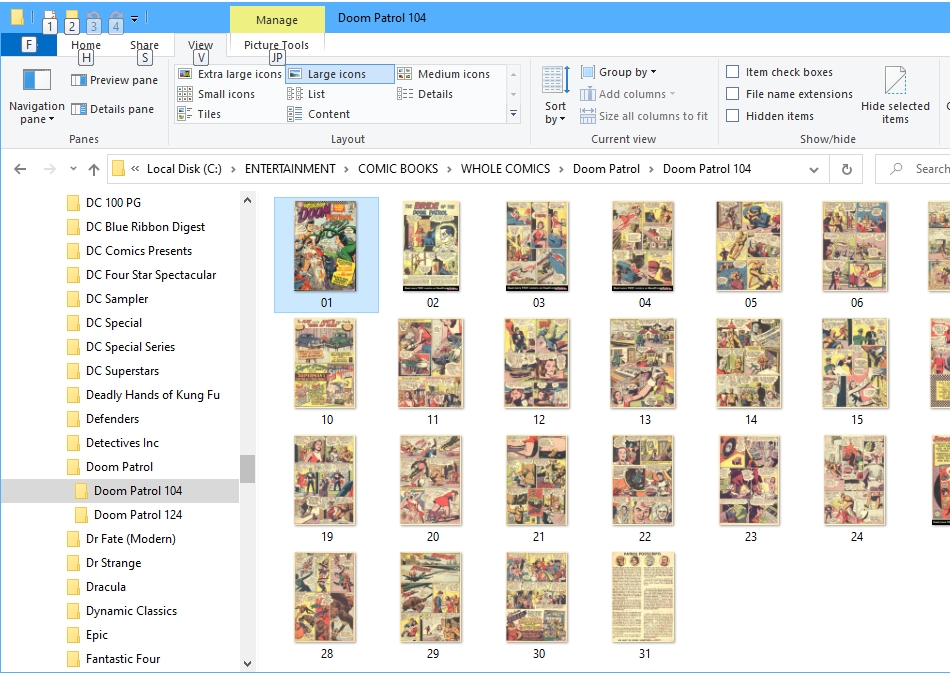950x676 pixels.
Task: Expand breadcrumb chevron after COMIC BOOKS
Action: coord(450,169)
